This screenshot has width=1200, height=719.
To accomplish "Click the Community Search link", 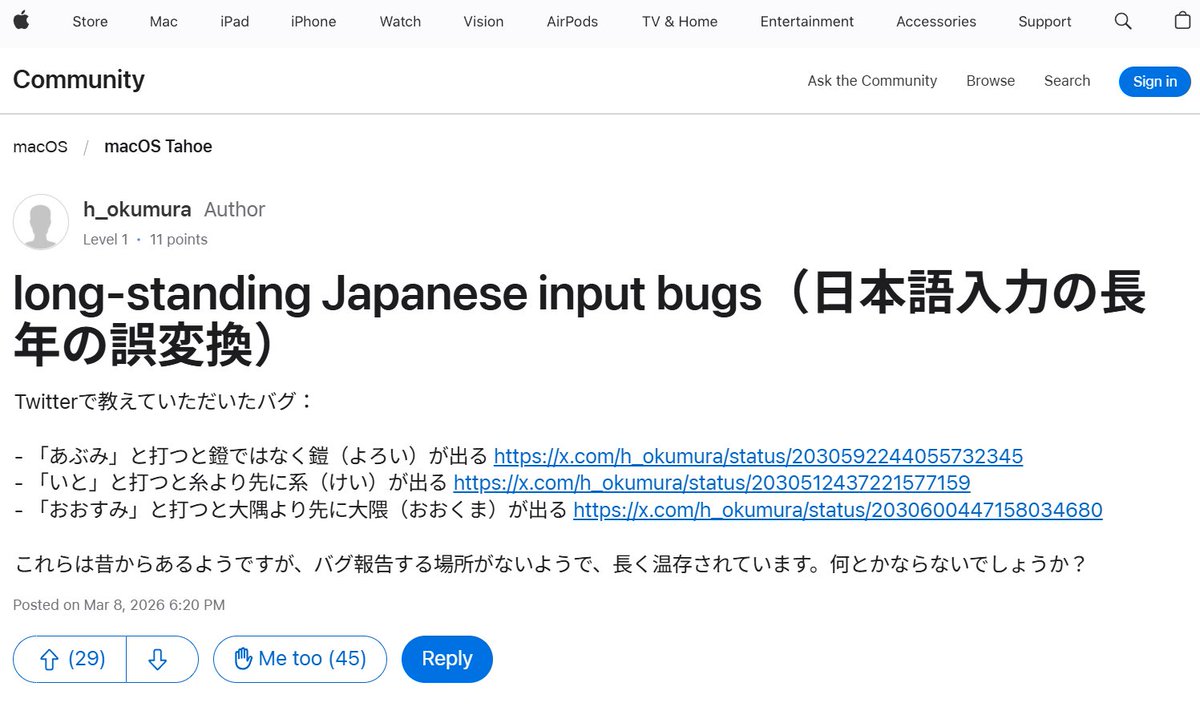I will point(1067,81).
